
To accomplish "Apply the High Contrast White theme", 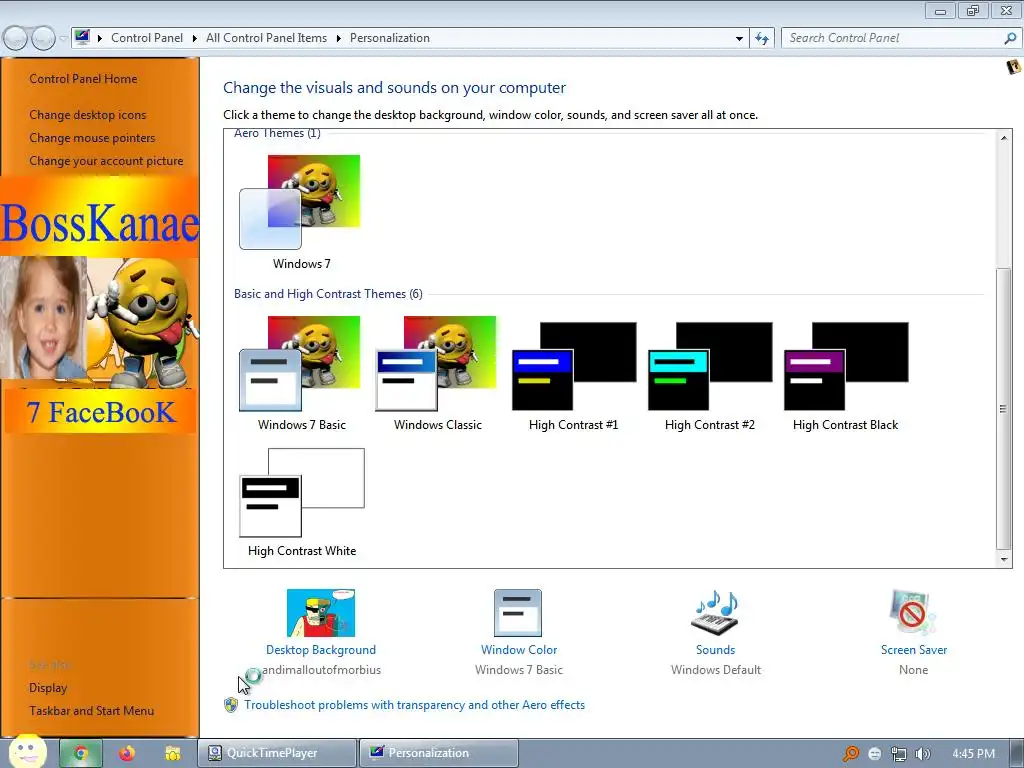I will (x=302, y=492).
